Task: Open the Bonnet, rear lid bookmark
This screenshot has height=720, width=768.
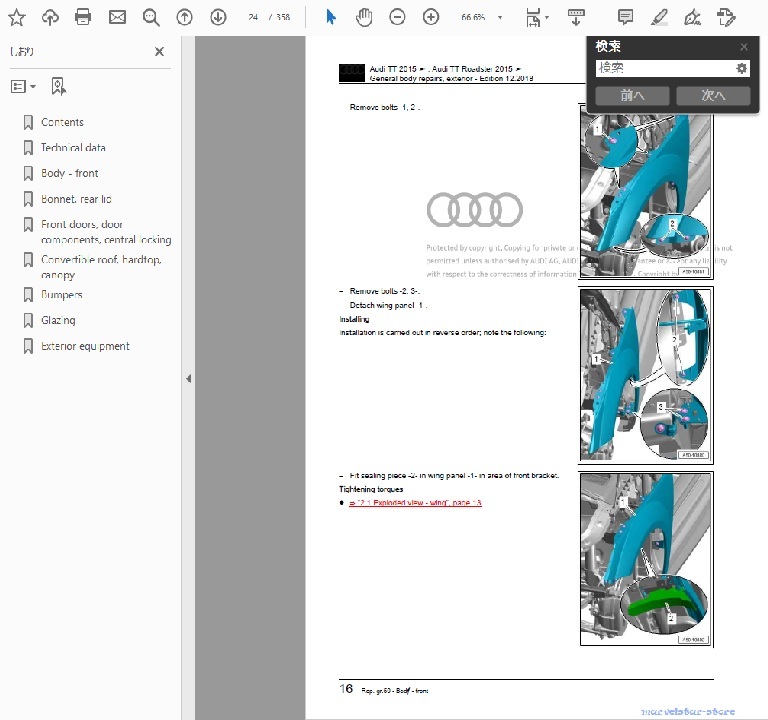Action: 76,199
